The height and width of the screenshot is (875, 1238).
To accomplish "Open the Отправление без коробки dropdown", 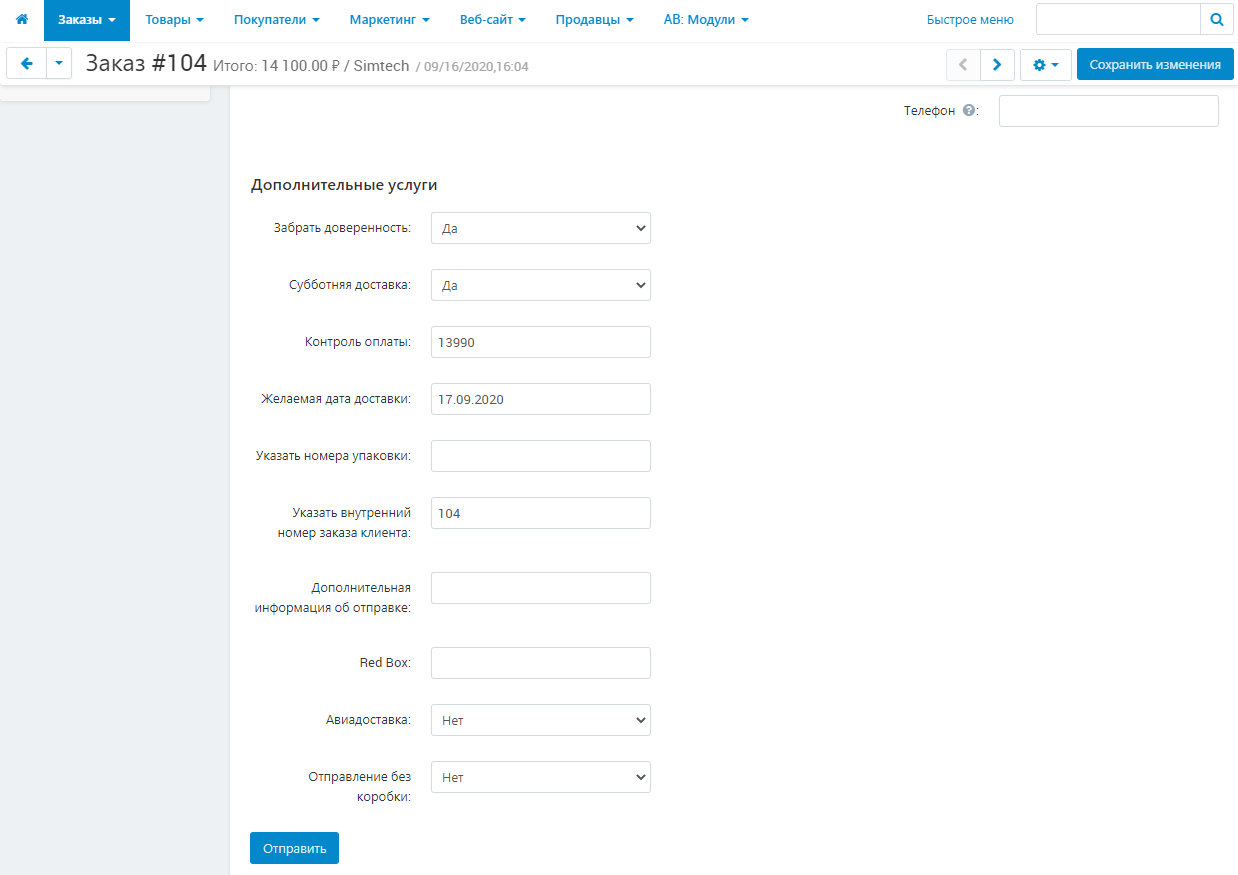I will [x=540, y=777].
